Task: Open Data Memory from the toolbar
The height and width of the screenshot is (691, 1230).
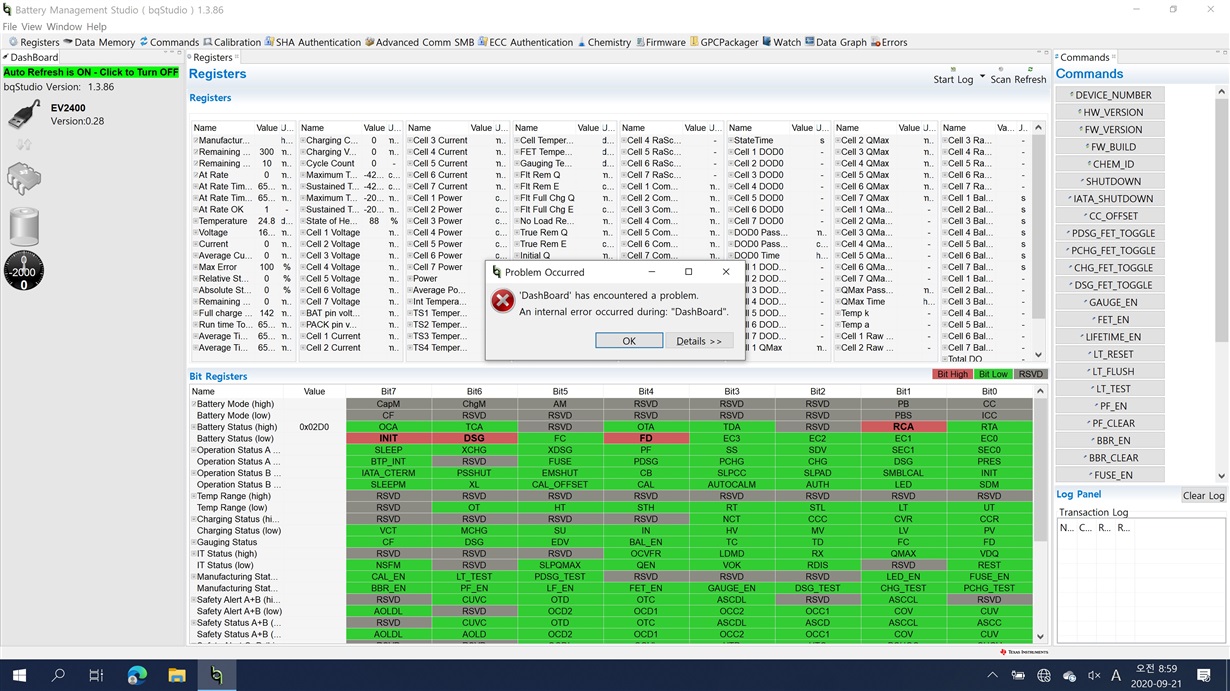Action: 98,42
